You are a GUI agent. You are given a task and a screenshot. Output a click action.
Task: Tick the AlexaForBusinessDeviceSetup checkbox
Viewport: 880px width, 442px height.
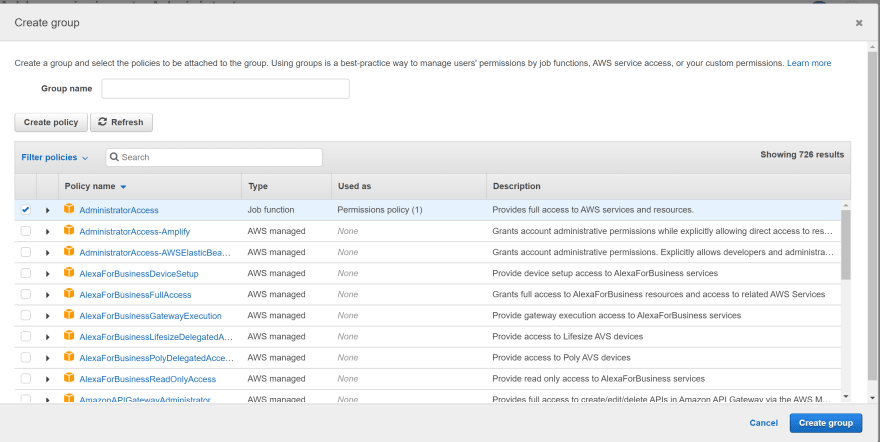[x=26, y=273]
